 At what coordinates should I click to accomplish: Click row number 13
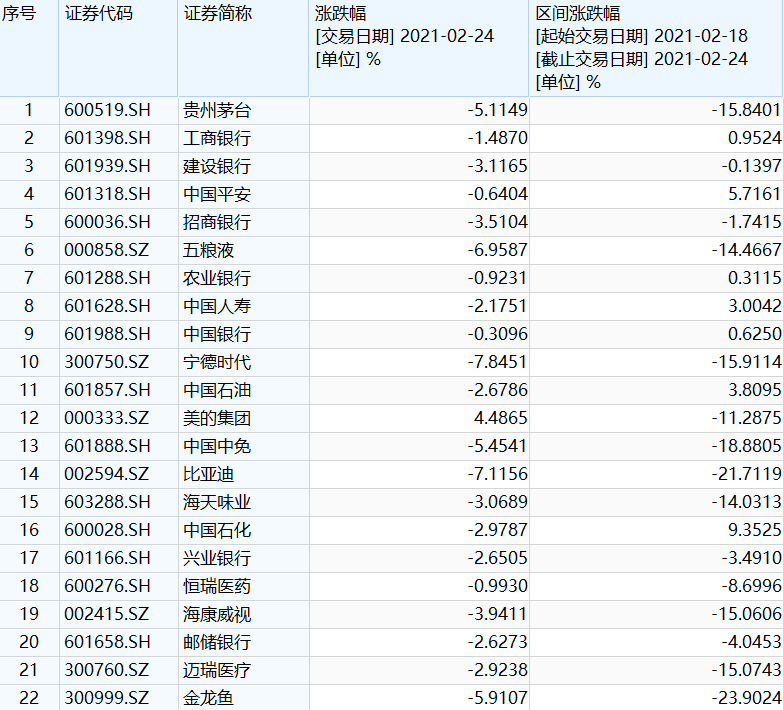coord(29,446)
